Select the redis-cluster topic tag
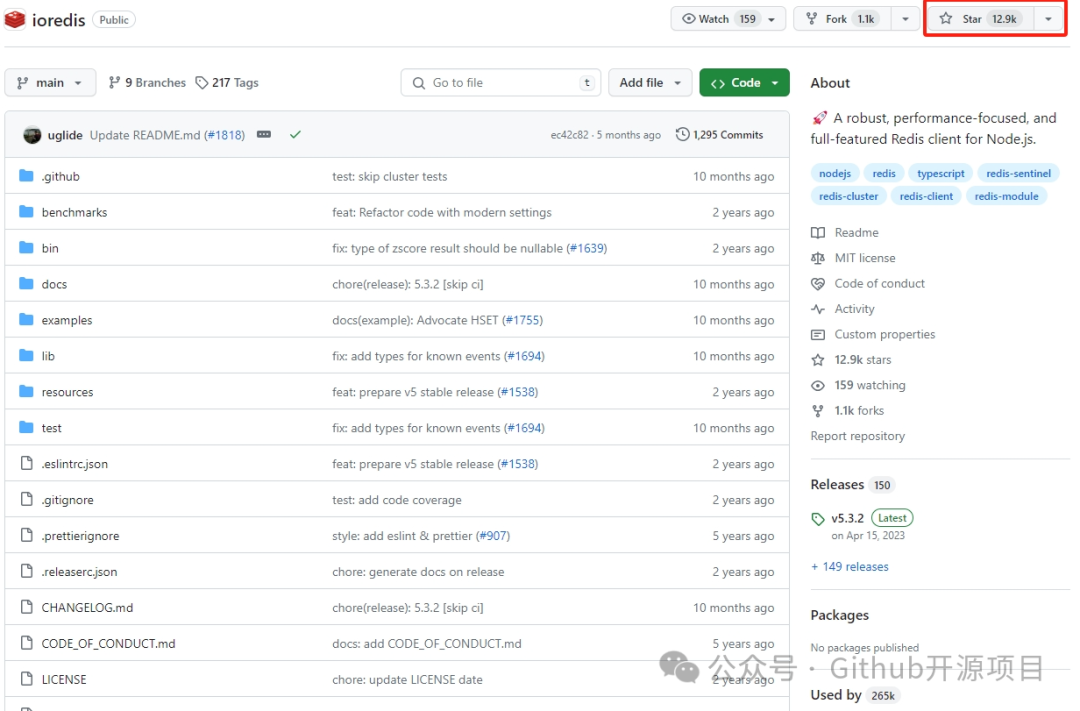The height and width of the screenshot is (711, 1080). point(849,196)
